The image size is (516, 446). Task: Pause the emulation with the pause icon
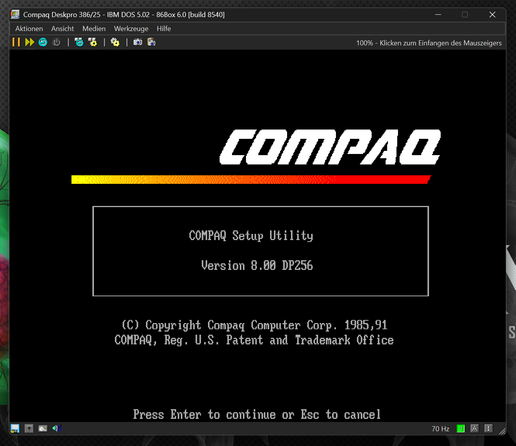click(16, 42)
